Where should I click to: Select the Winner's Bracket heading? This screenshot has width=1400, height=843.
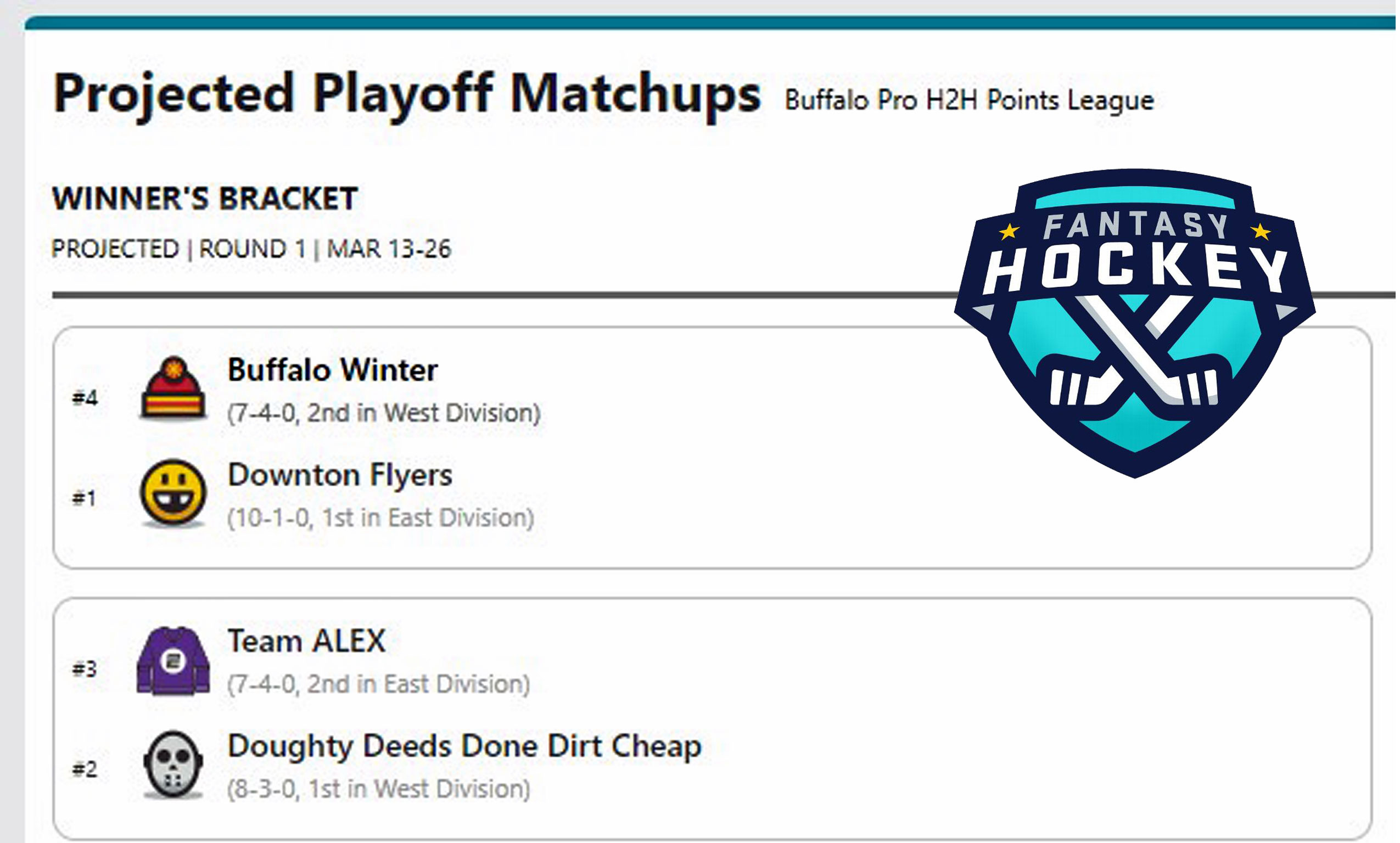tap(205, 198)
